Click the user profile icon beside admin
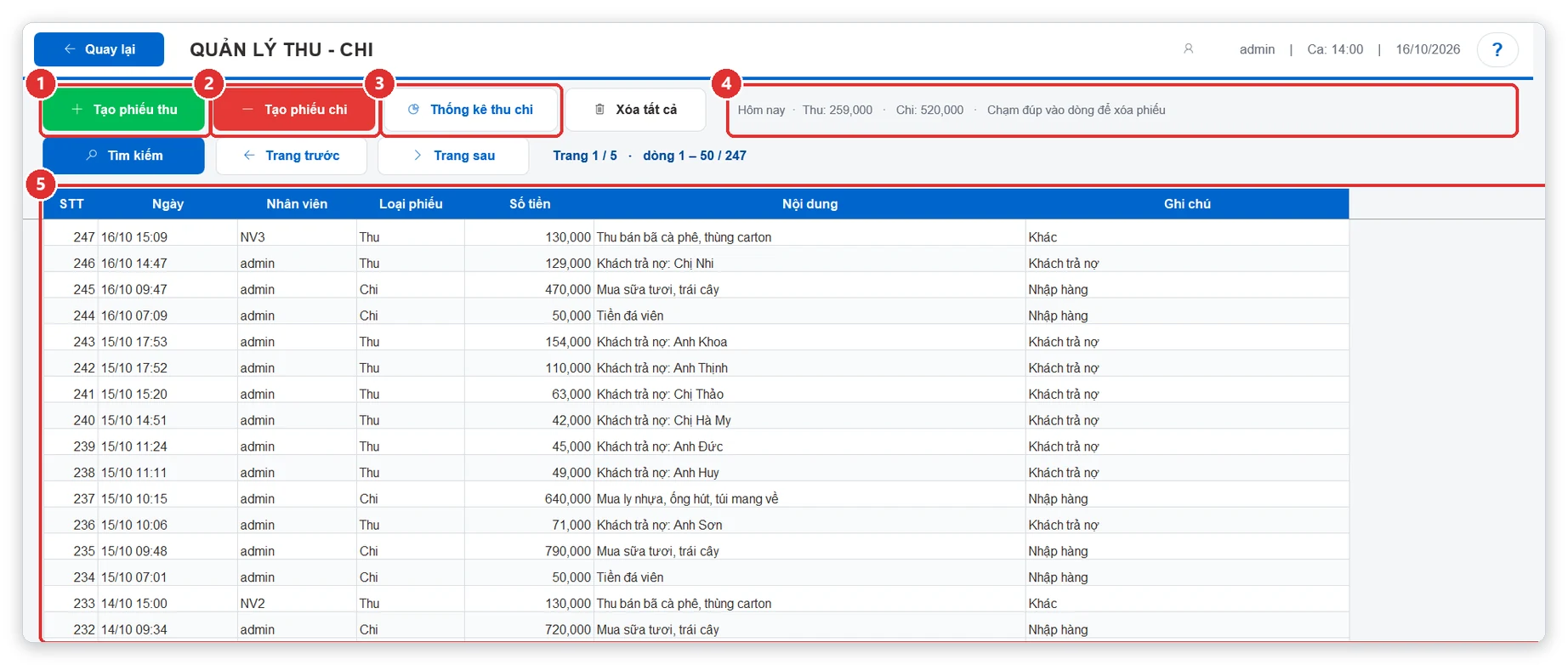 click(x=1189, y=49)
